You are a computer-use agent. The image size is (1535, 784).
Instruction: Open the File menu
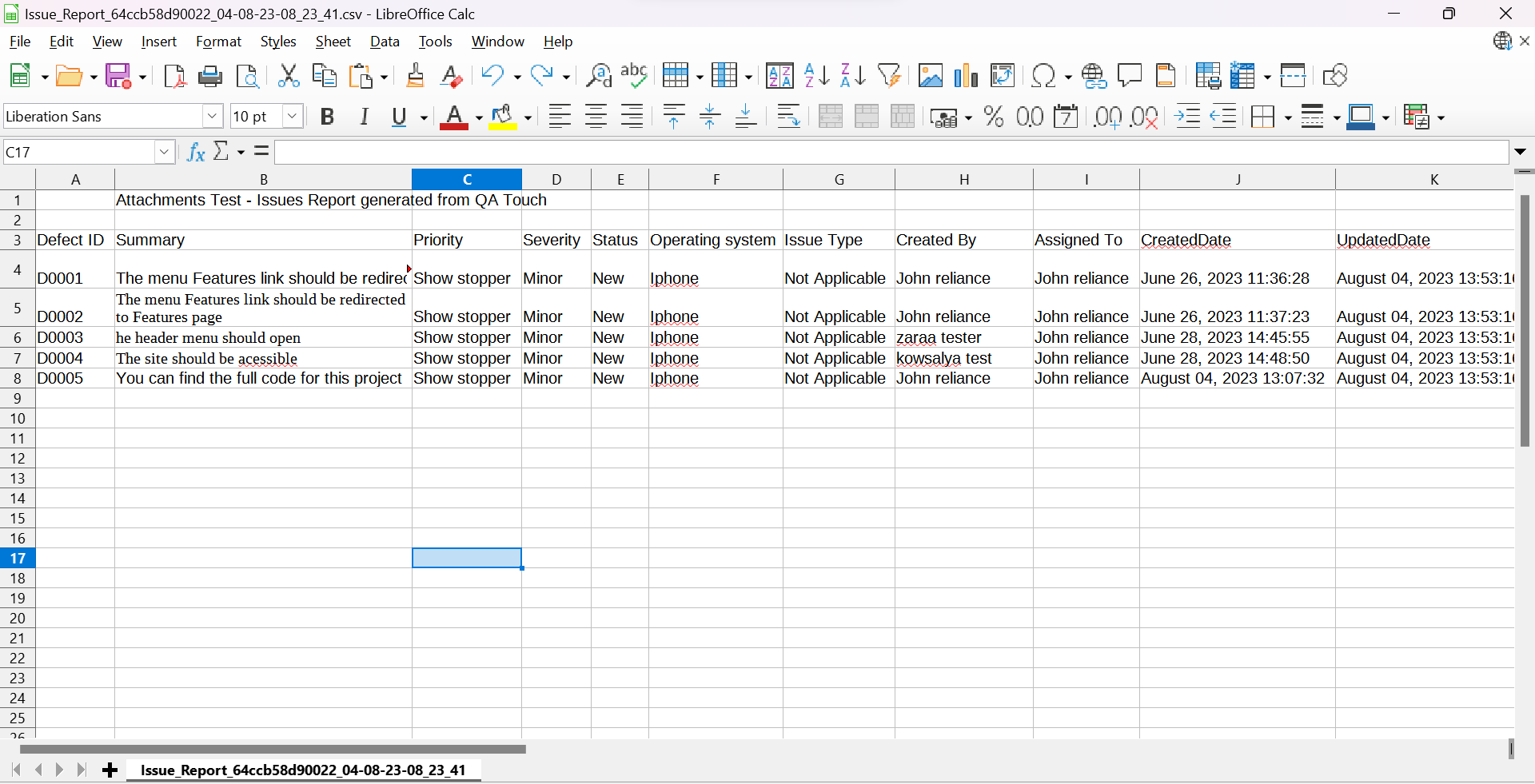pos(20,42)
